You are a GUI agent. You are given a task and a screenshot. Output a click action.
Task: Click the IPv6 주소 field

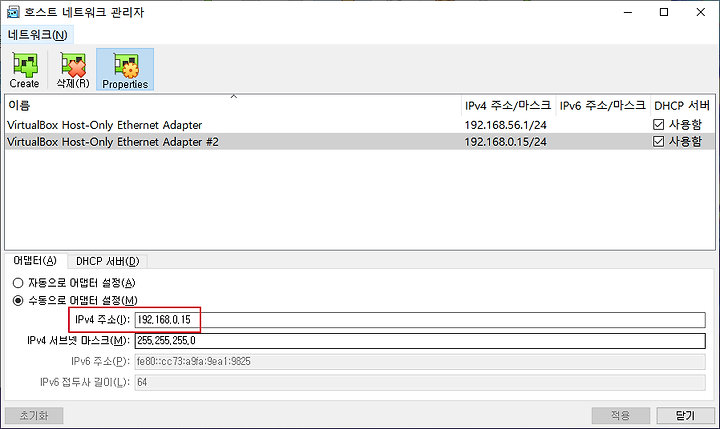click(x=420, y=361)
